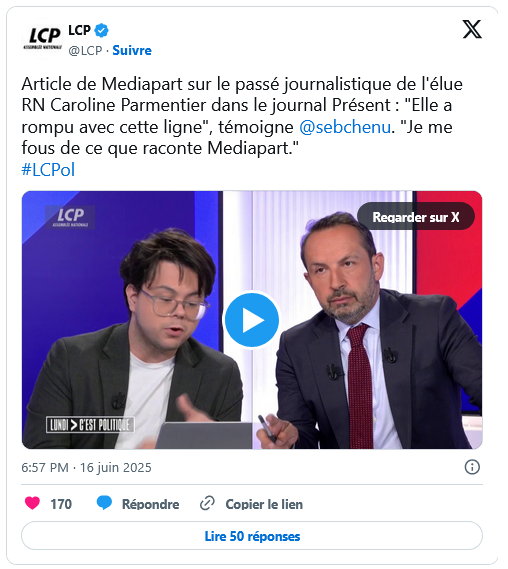Click the chain link icon
The image size is (508, 569).
coord(208,503)
